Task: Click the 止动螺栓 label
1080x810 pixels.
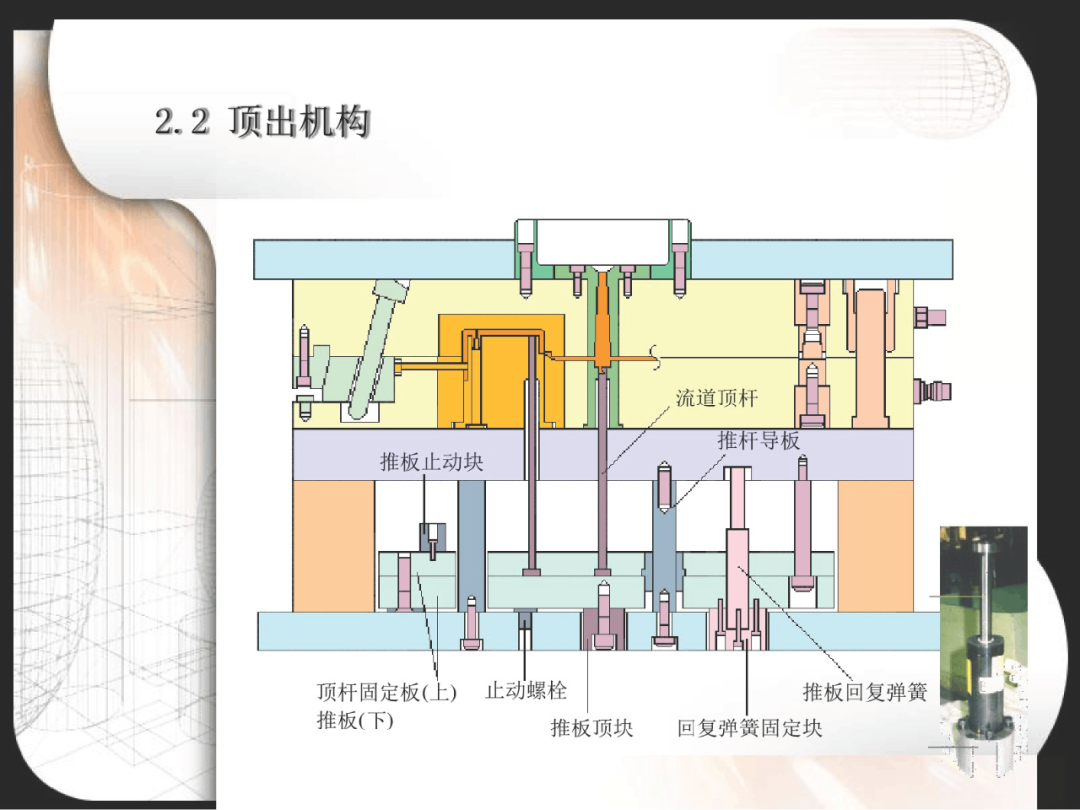Action: pyautogui.click(x=526, y=690)
